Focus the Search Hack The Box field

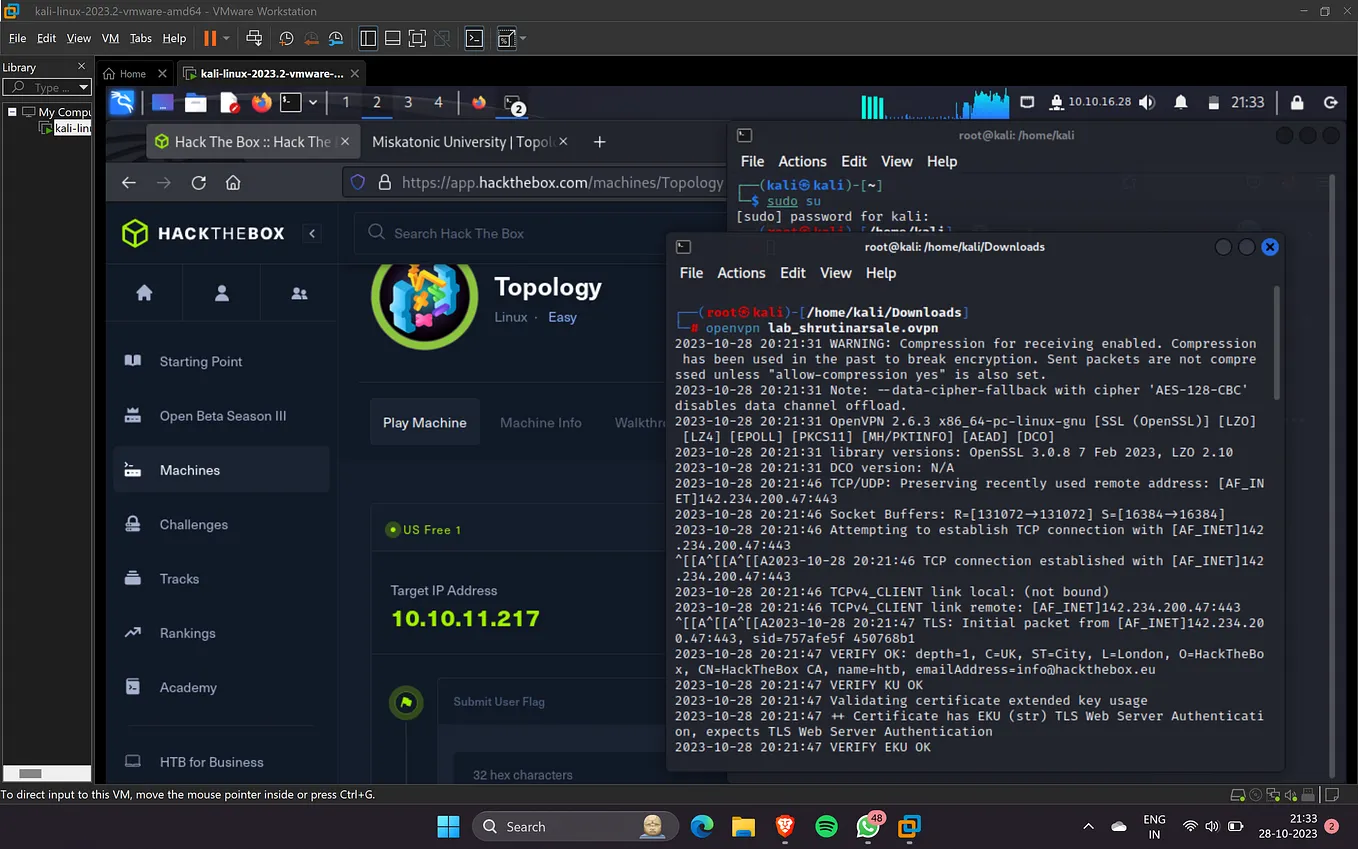tap(540, 233)
